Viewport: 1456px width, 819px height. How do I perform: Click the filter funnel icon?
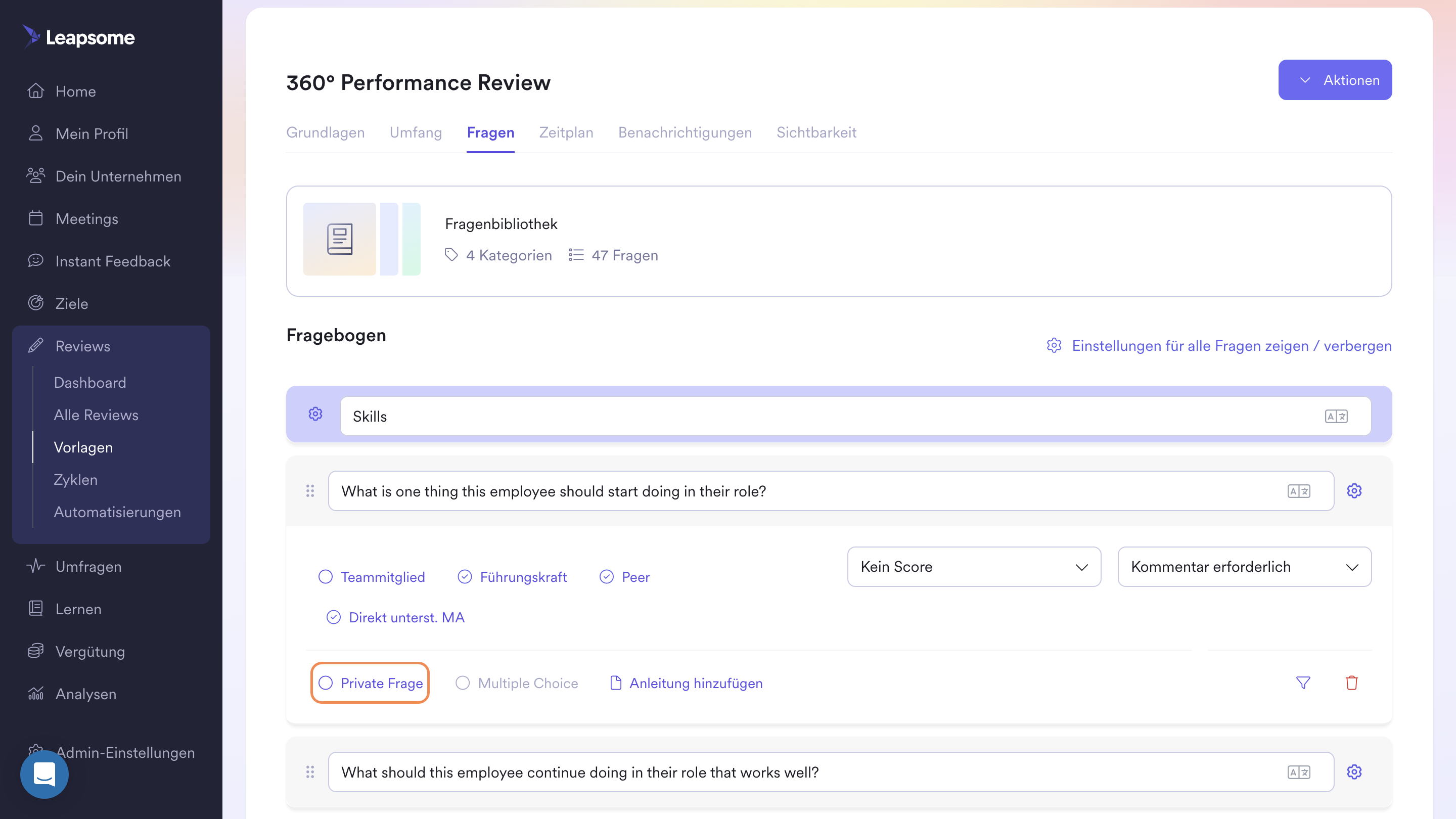tap(1303, 683)
